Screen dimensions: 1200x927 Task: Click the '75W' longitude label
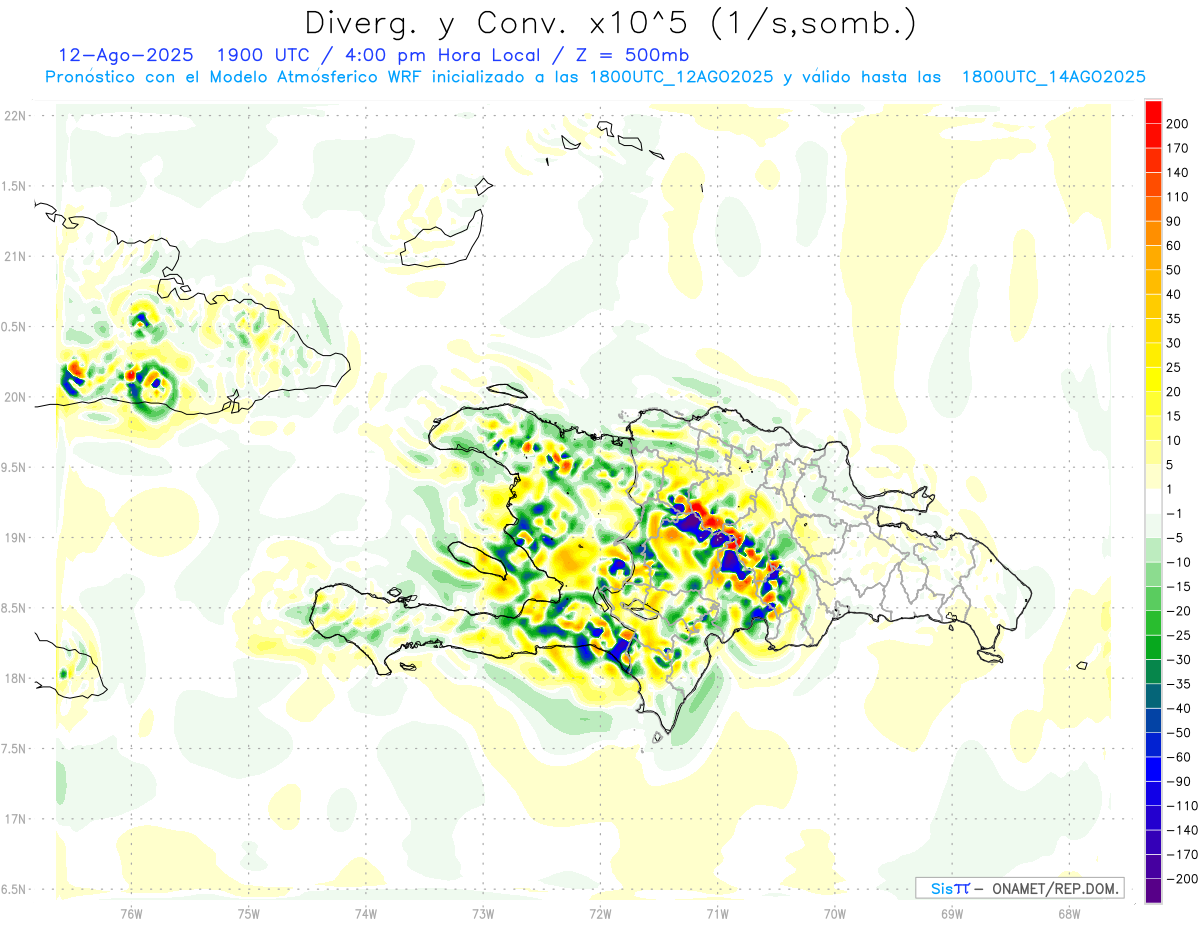click(x=249, y=914)
